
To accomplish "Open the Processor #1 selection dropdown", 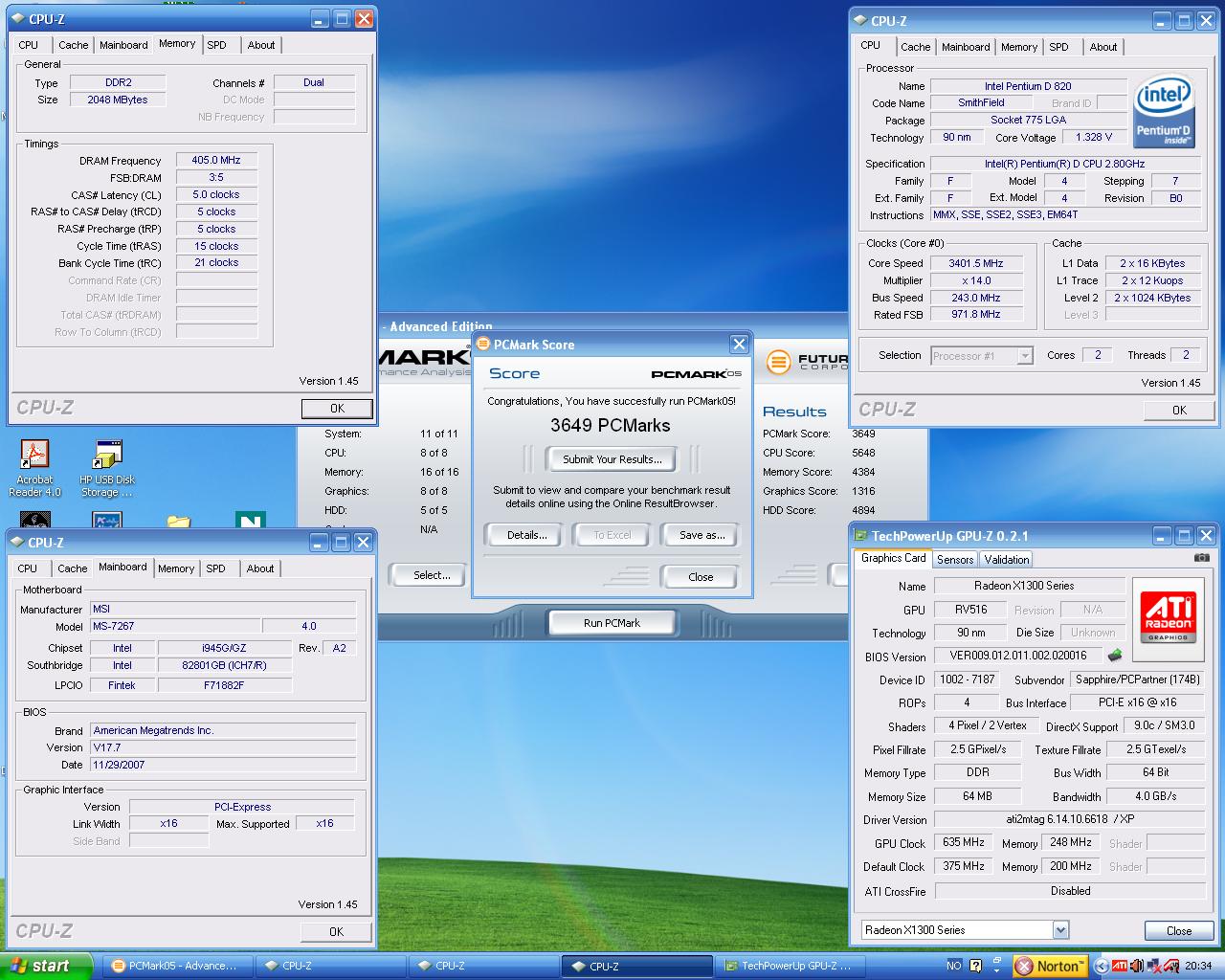I will pyautogui.click(x=1025, y=356).
